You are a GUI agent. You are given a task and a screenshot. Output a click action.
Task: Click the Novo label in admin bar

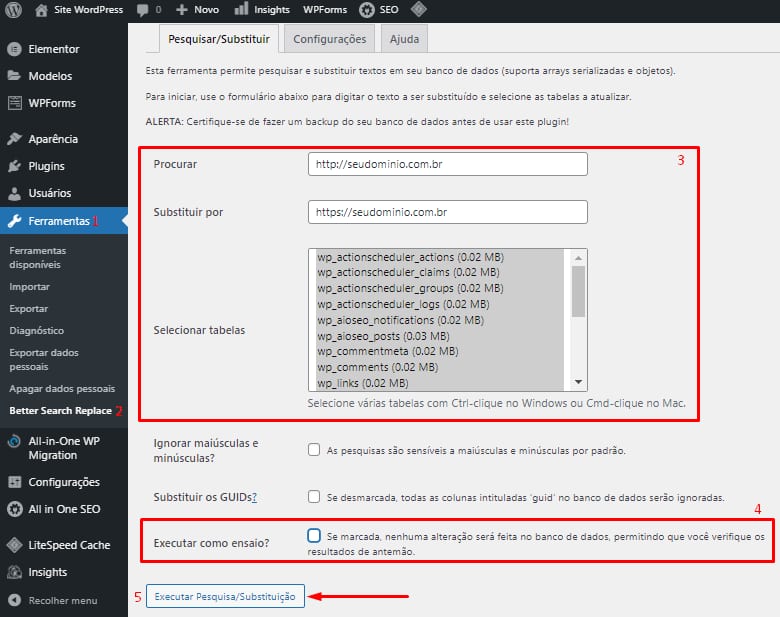[x=206, y=9]
